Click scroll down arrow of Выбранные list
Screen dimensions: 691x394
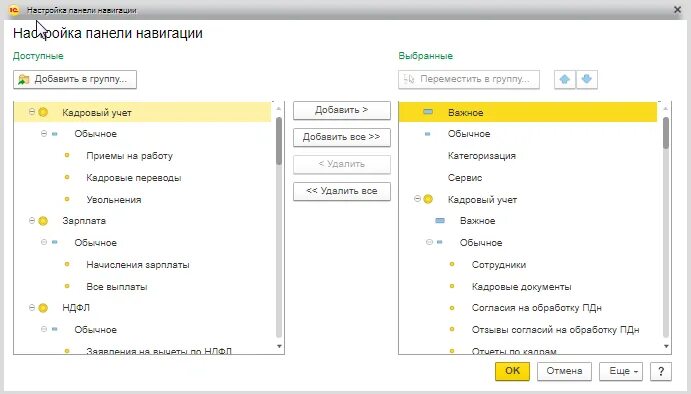(x=665, y=346)
